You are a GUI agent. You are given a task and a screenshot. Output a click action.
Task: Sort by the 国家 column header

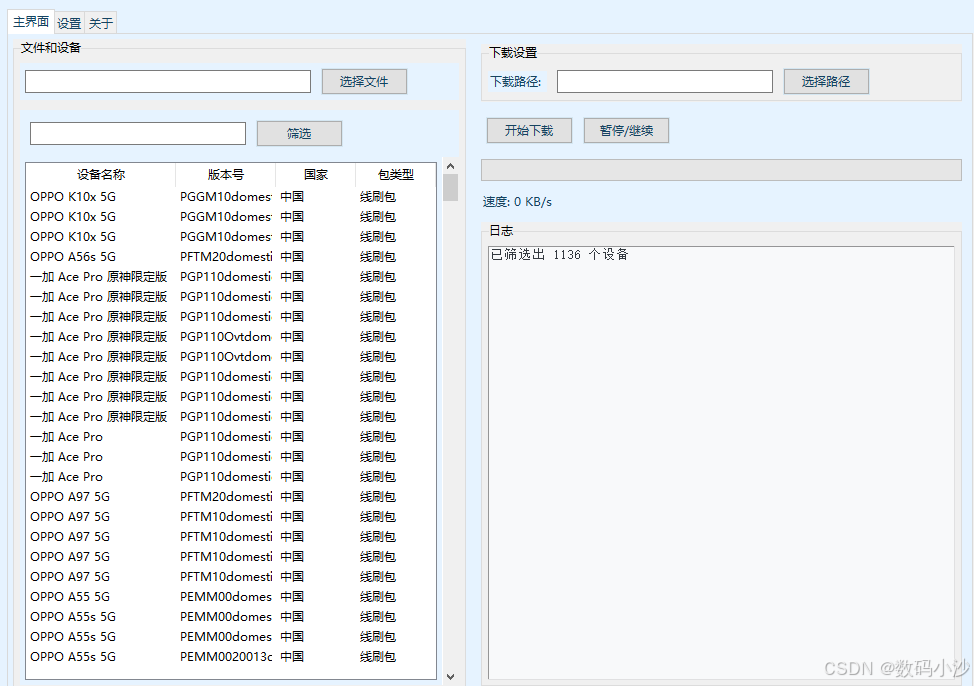(x=316, y=175)
